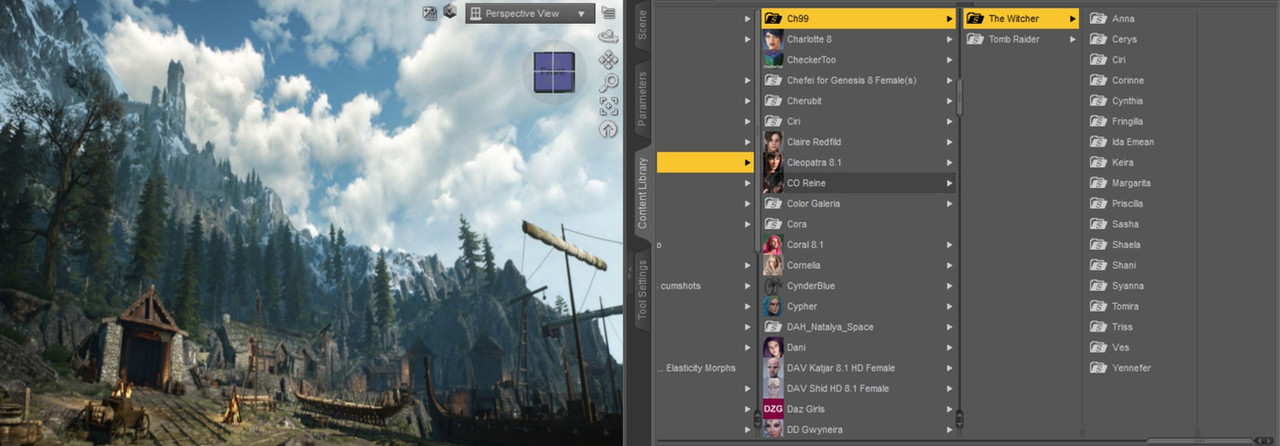This screenshot has height=446, width=1280.
Task: Click the Dani portrait thumbnail
Action: [x=772, y=347]
